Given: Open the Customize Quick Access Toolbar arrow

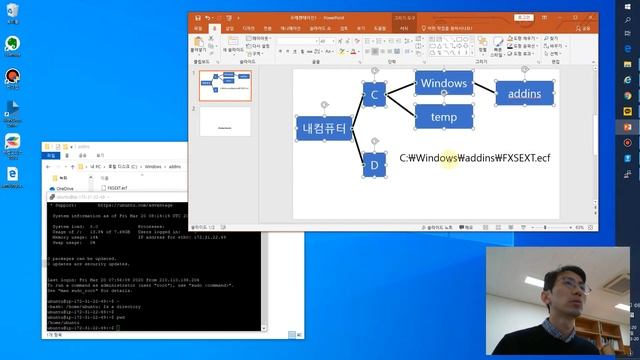Looking at the screenshot, I should [239, 18].
